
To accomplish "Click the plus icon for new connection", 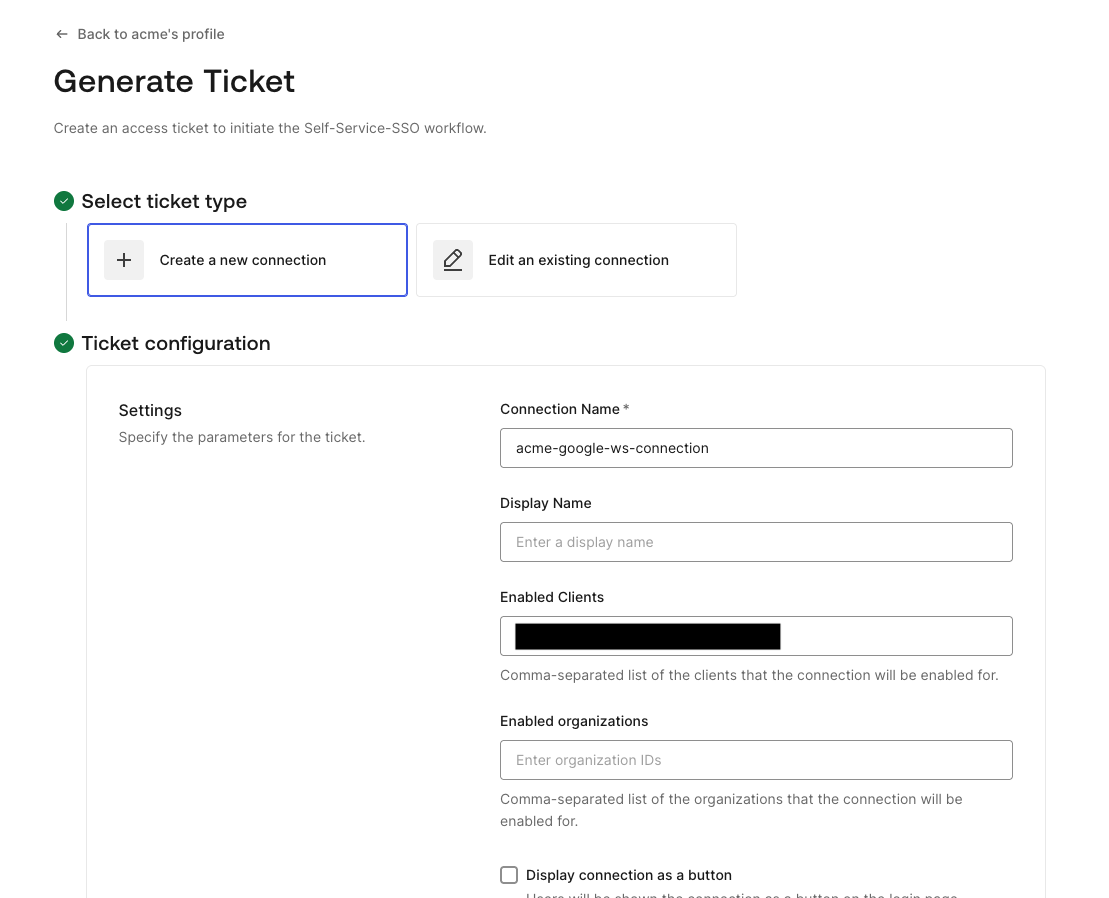I will tap(124, 260).
